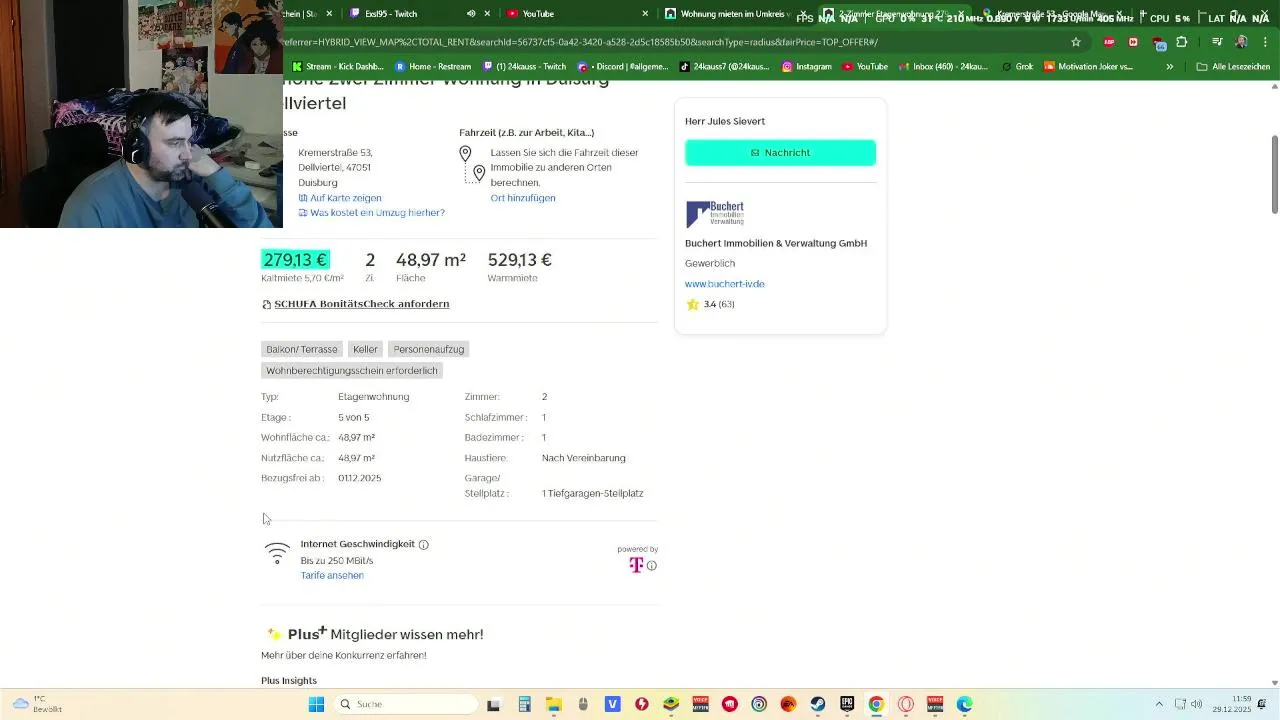Open Epic Games Launcher from taskbar
Viewport: 1280px width, 720px height.
coord(847,704)
